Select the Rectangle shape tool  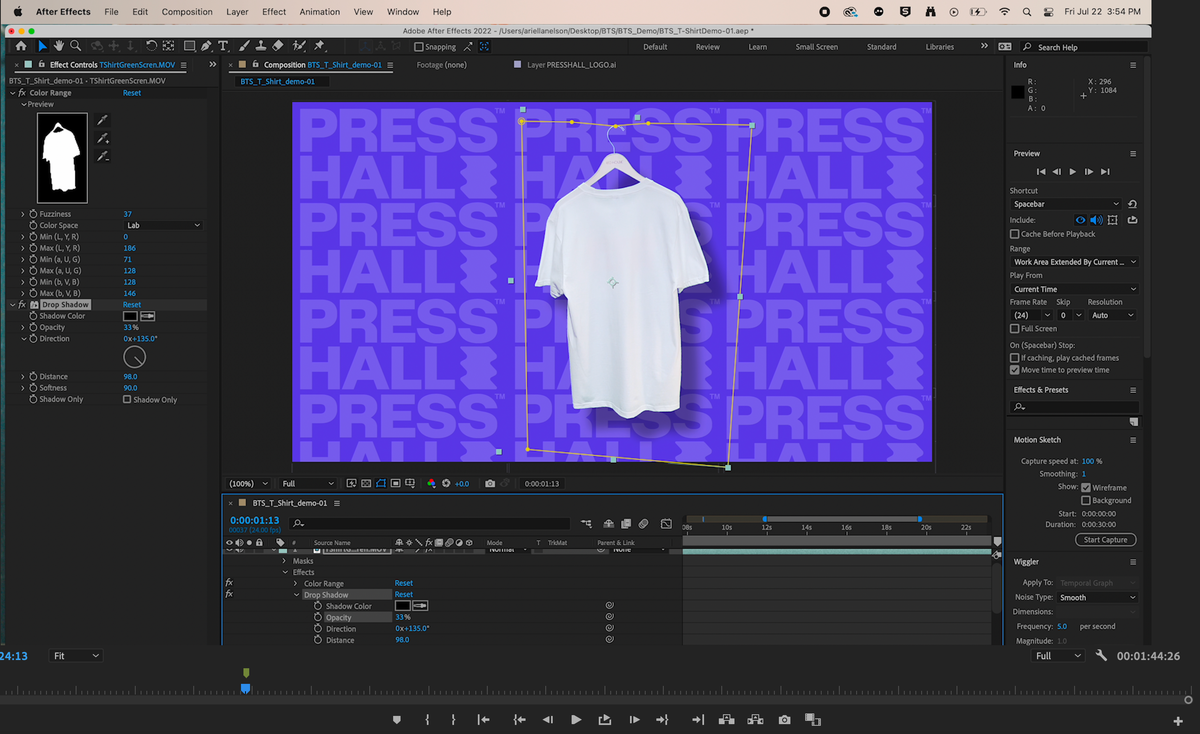189,46
